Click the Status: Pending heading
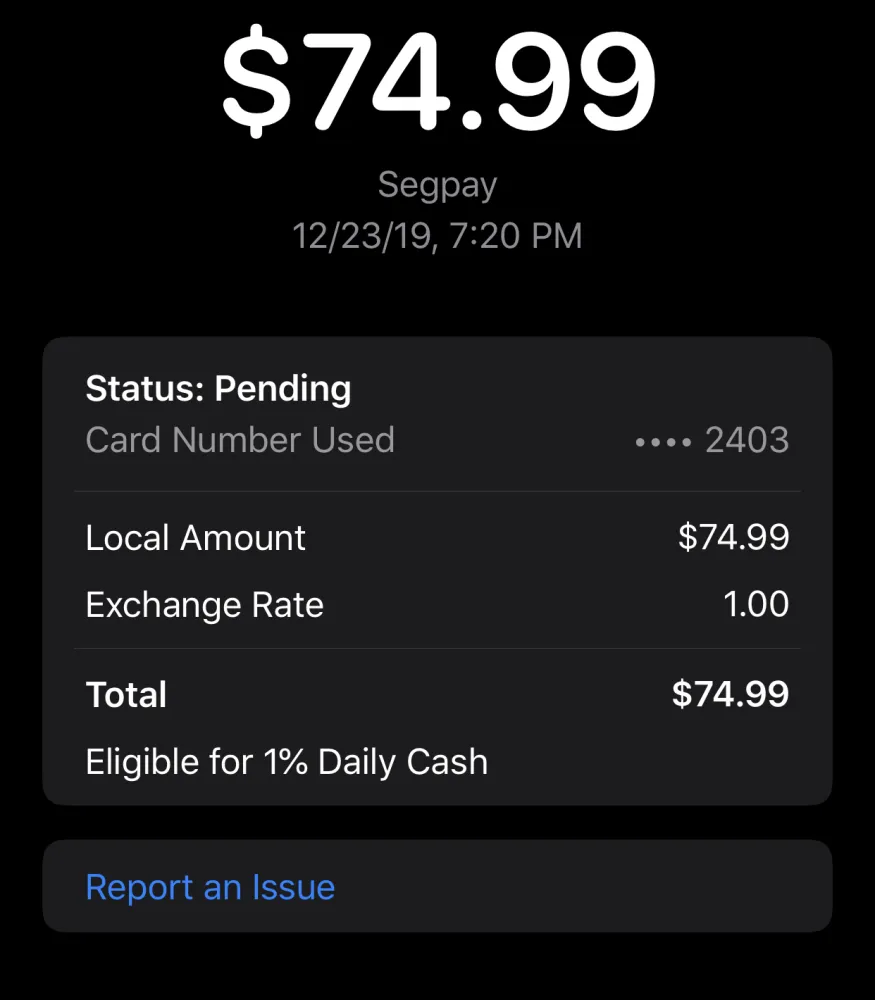Image resolution: width=875 pixels, height=1000 pixels. pos(218,388)
